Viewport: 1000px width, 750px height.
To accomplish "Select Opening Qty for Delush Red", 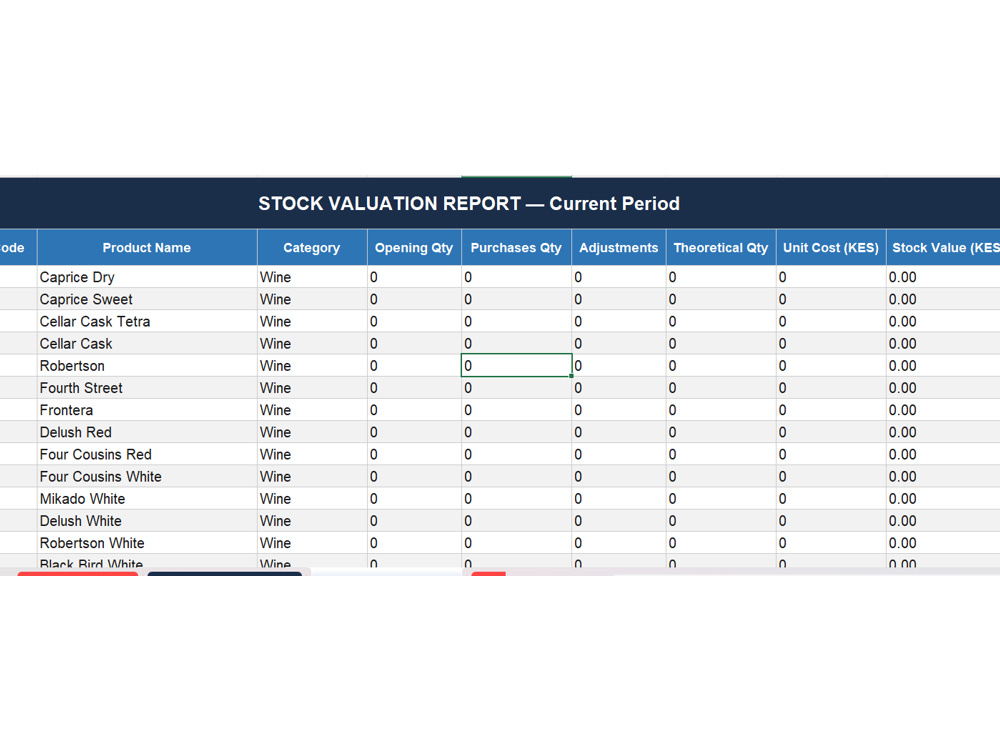I will tap(414, 432).
